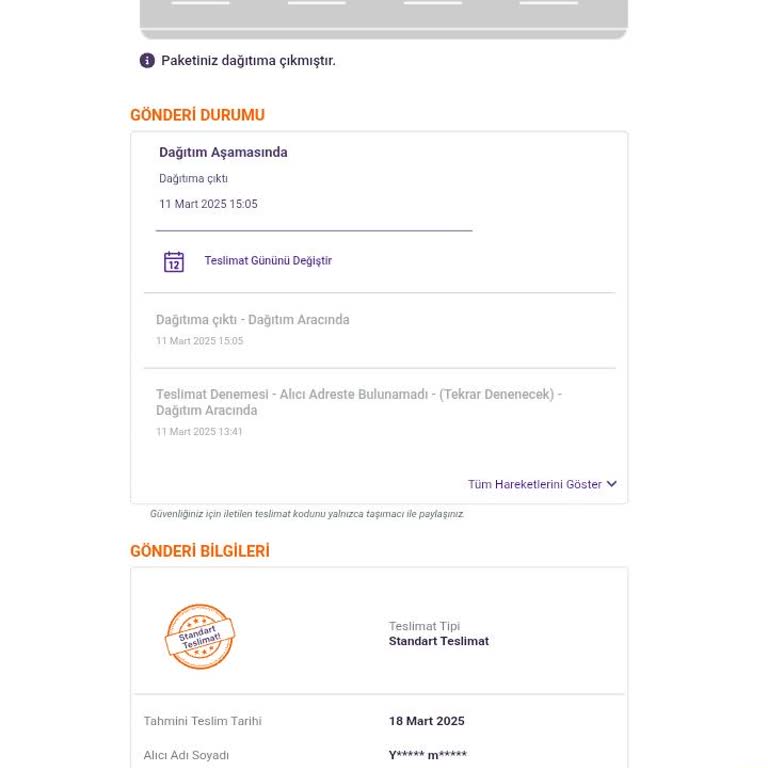Click the progress line under 11 Mart 2025 15:05
Screen dimensions: 768x768
pyautogui.click(x=314, y=230)
